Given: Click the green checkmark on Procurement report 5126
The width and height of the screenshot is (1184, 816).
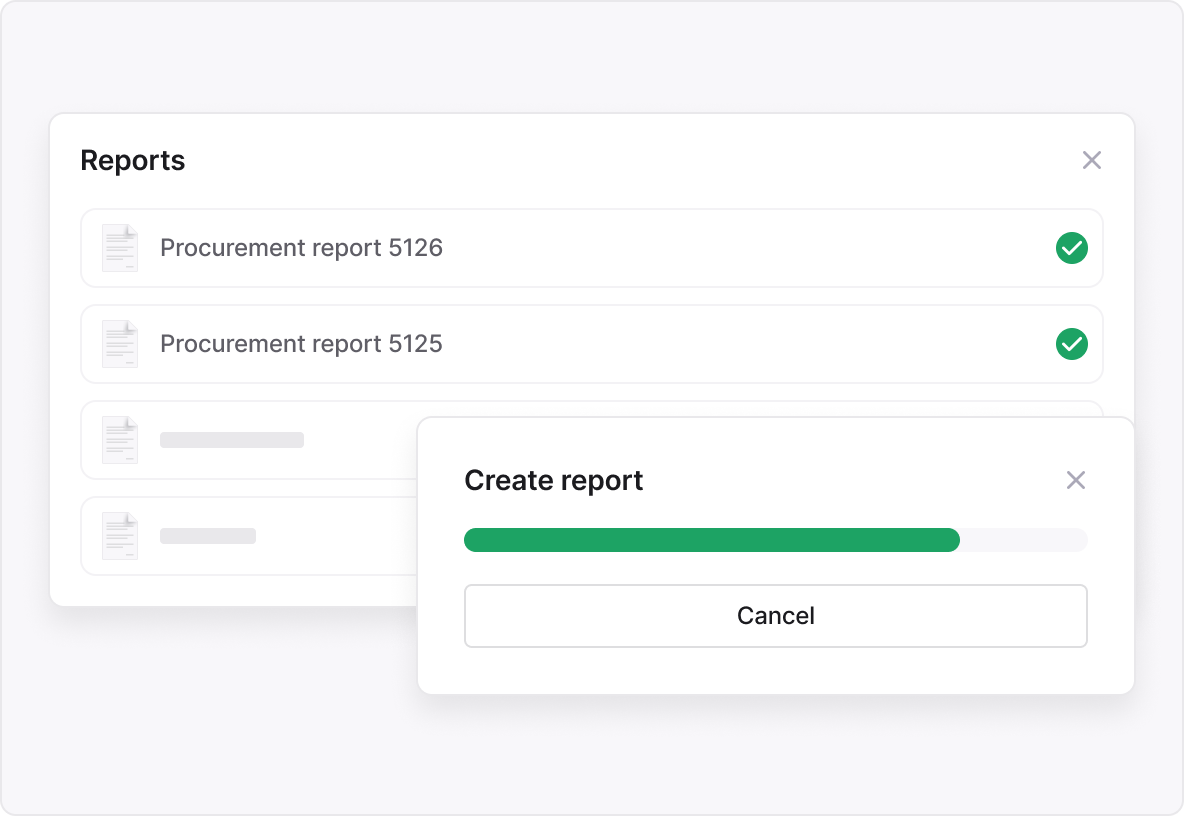Looking at the screenshot, I should [1071, 248].
